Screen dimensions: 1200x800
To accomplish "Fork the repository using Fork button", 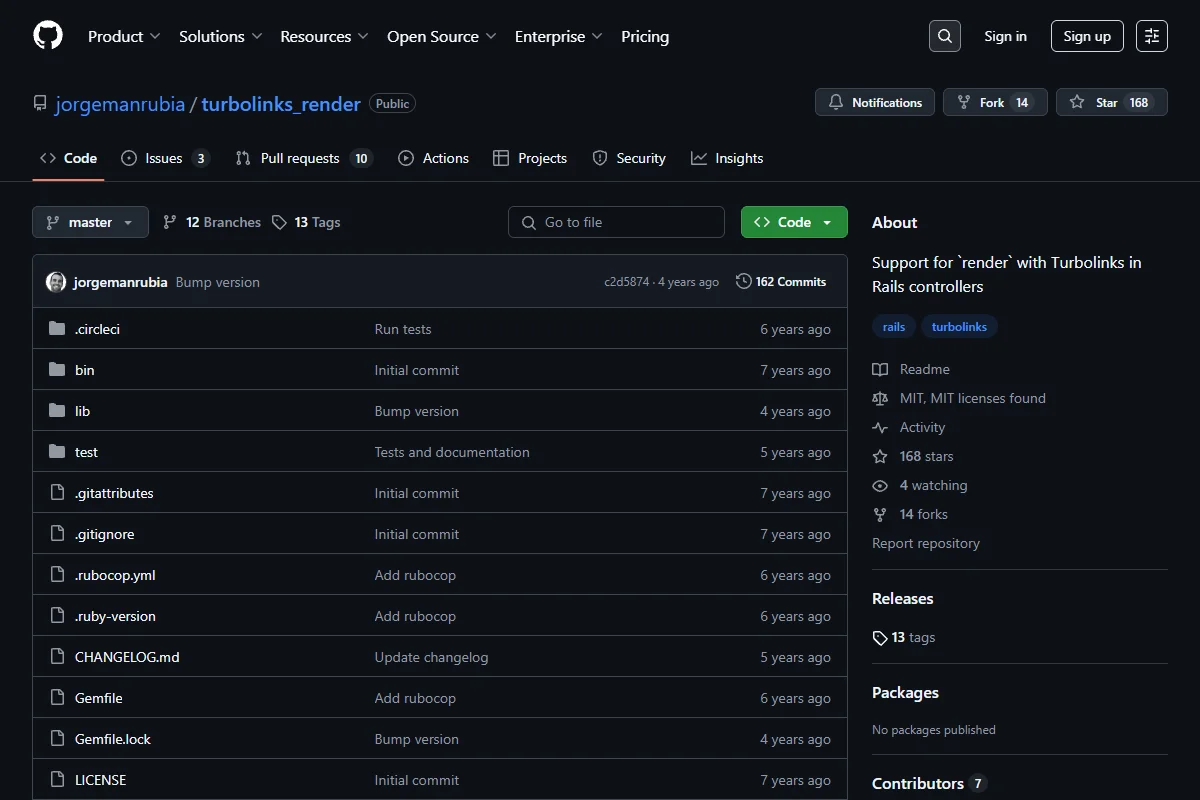I will 995,102.
